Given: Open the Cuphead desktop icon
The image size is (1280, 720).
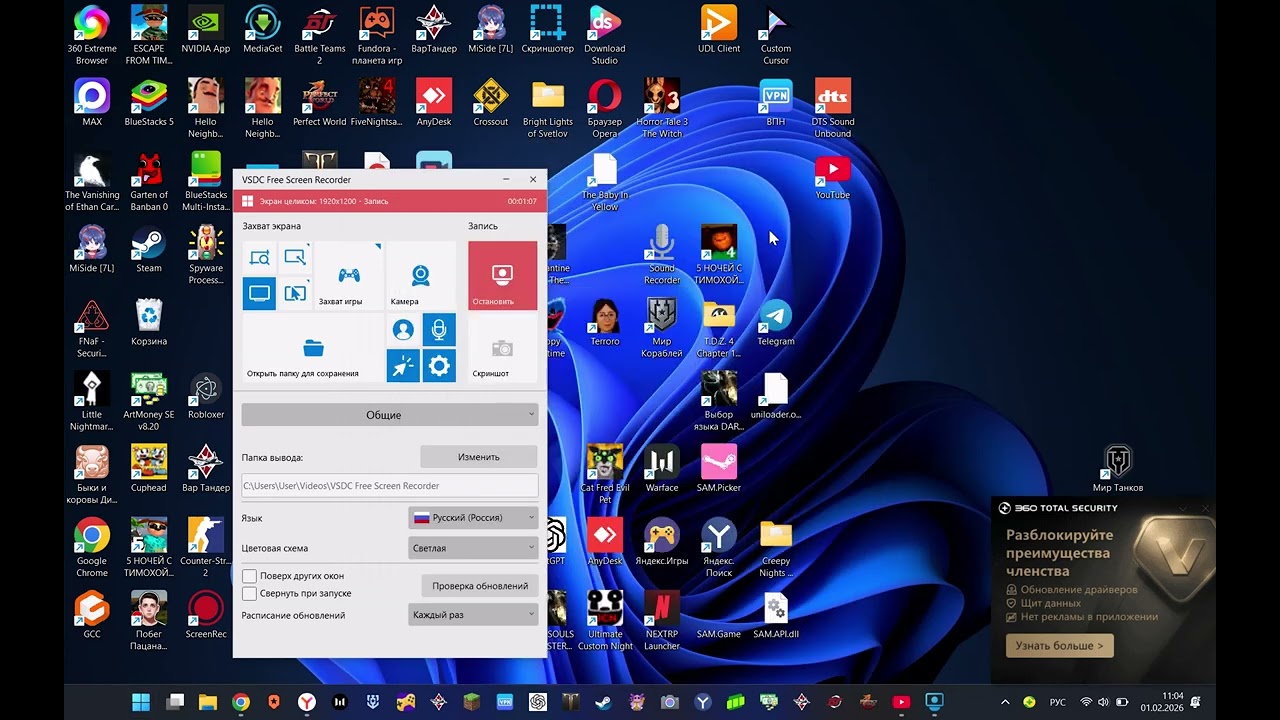Looking at the screenshot, I should (149, 469).
